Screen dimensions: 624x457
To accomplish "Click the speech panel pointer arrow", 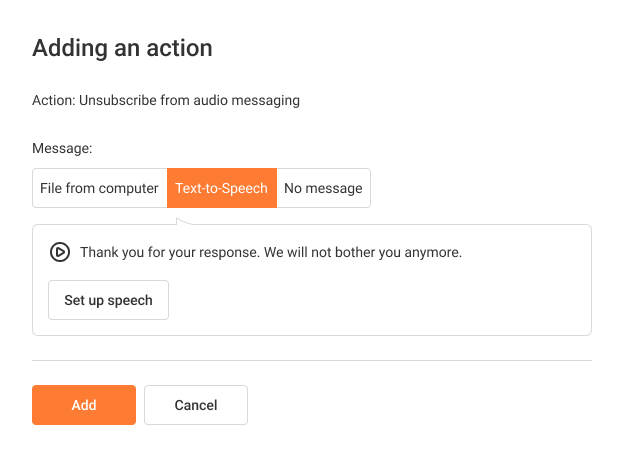I will pos(184,221).
